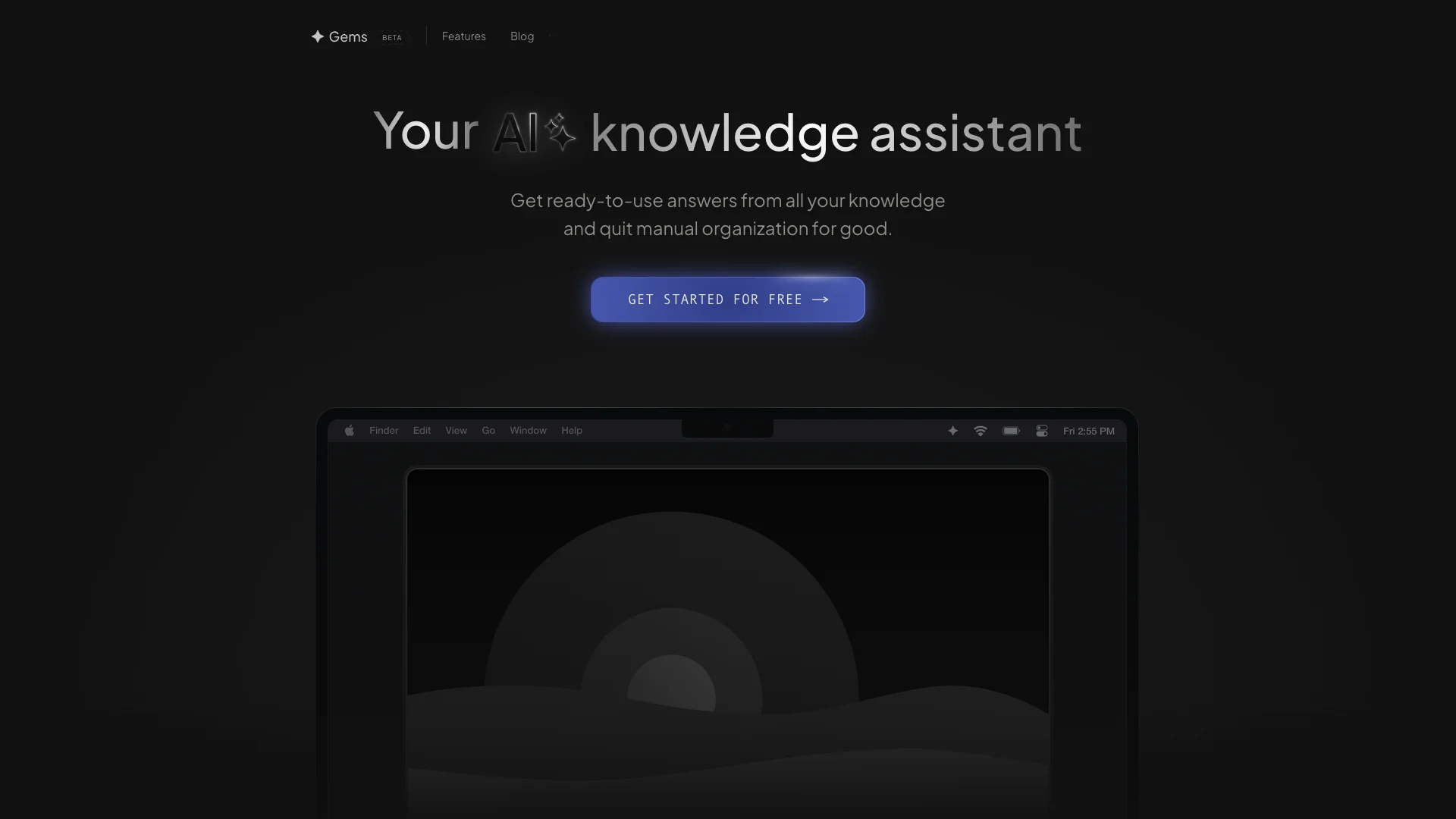The width and height of the screenshot is (1456, 819).
Task: Open the Go menu in the mockup
Action: coord(488,431)
